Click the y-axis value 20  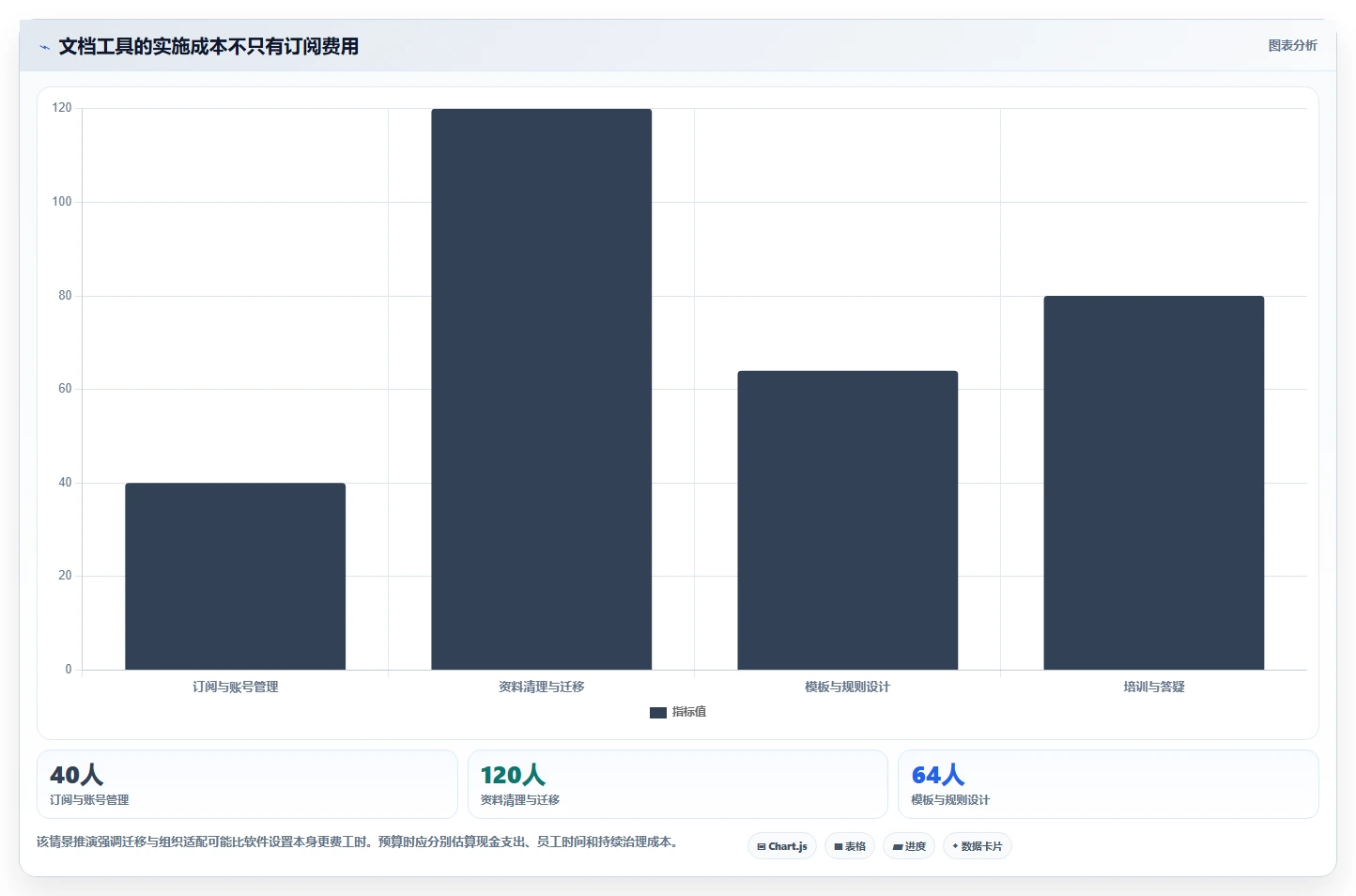pos(65,576)
